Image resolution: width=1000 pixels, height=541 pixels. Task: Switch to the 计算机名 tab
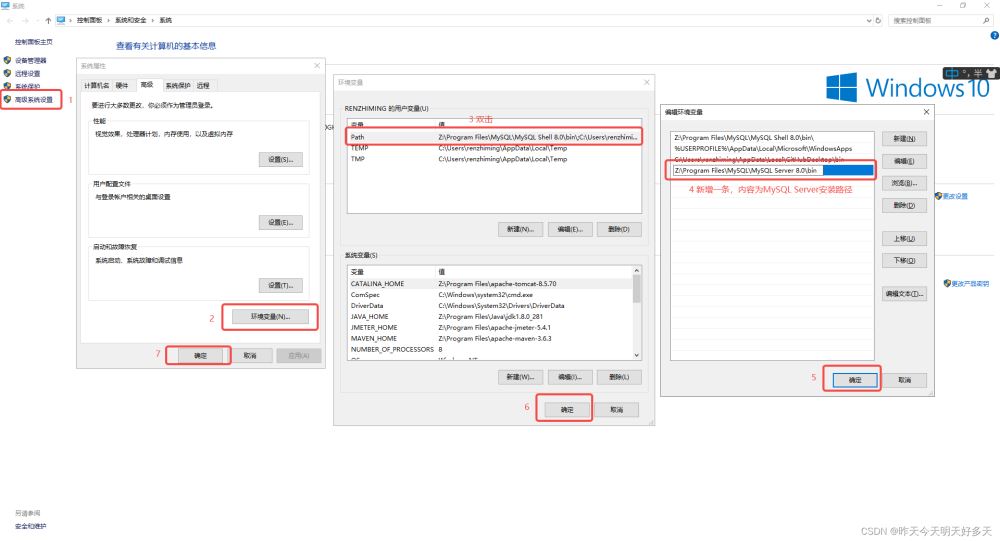tap(96, 85)
